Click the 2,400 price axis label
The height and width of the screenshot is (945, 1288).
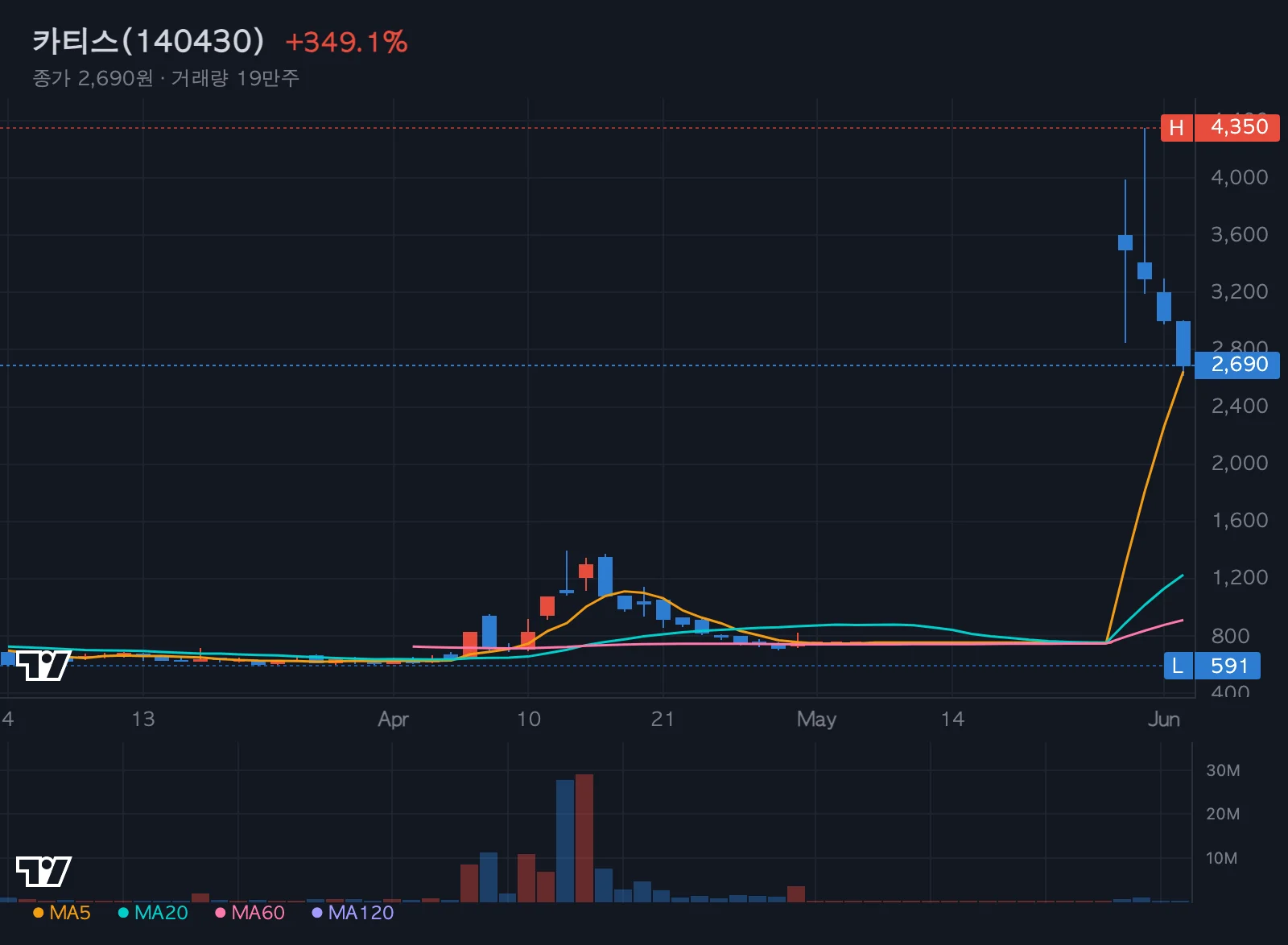click(1239, 406)
